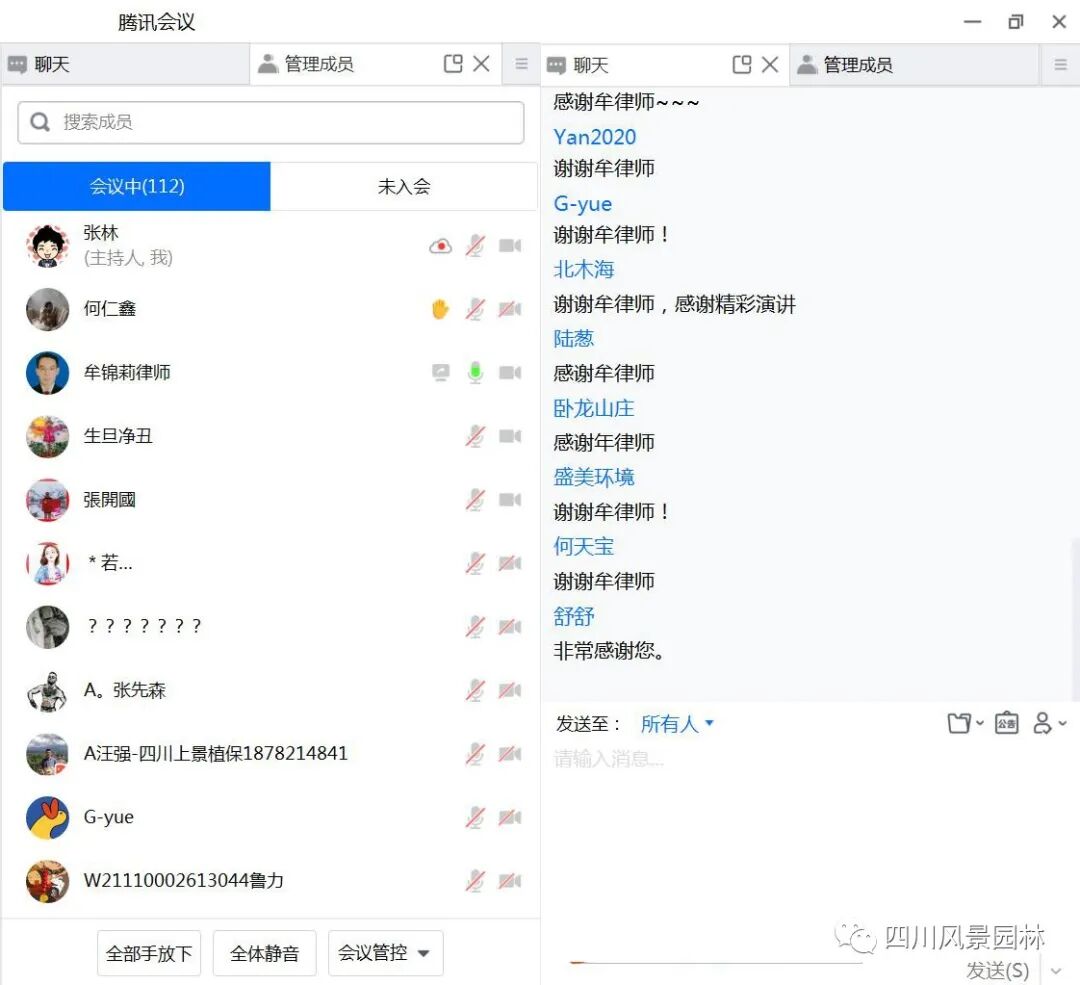This screenshot has height=985, width=1080.
Task: Toggle 張開國's muted microphone icon
Action: (x=475, y=499)
